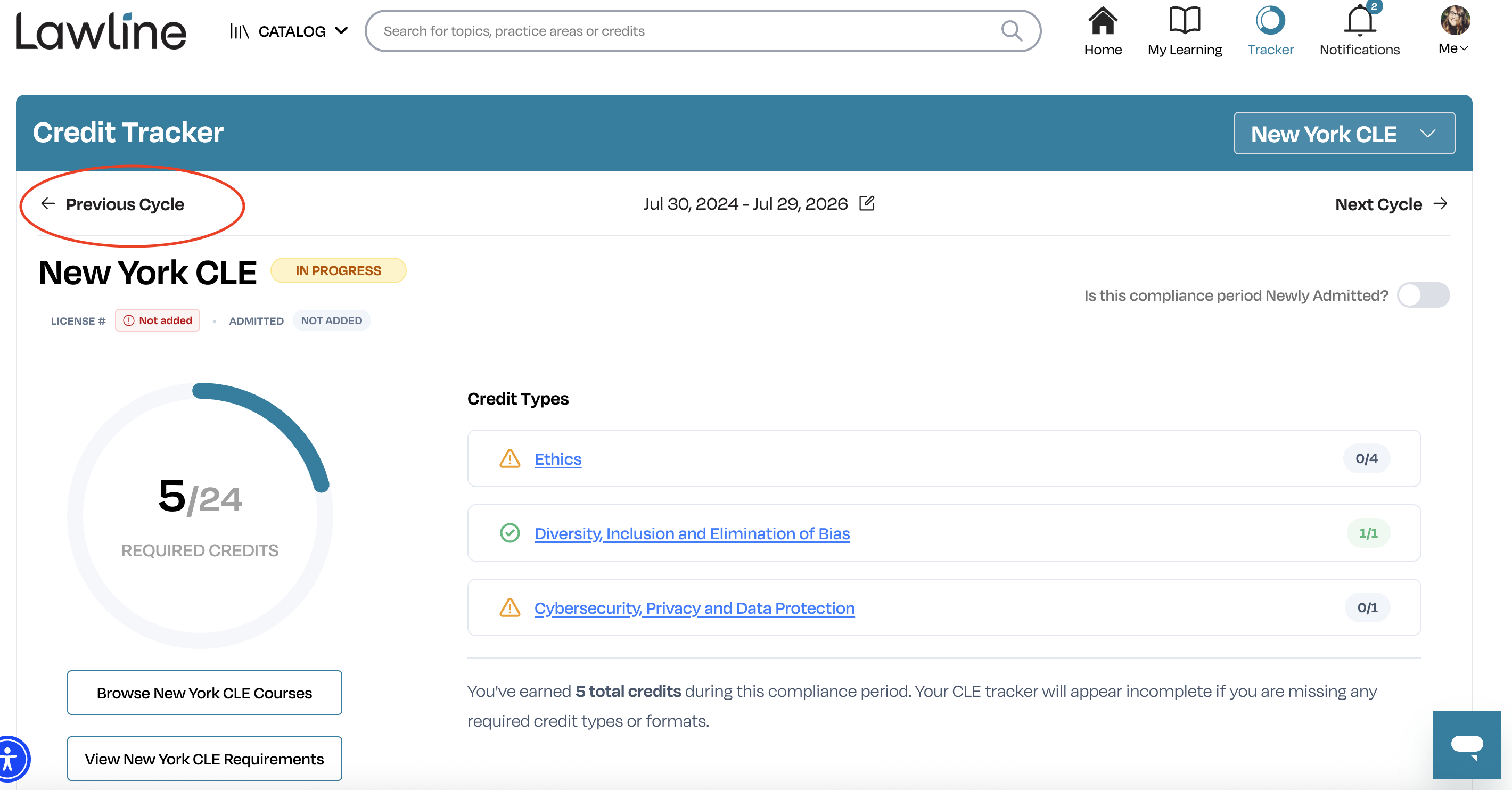The height and width of the screenshot is (790, 1512).
Task: Open Cybersecurity, Privacy and Data Protection link
Action: coord(694,608)
